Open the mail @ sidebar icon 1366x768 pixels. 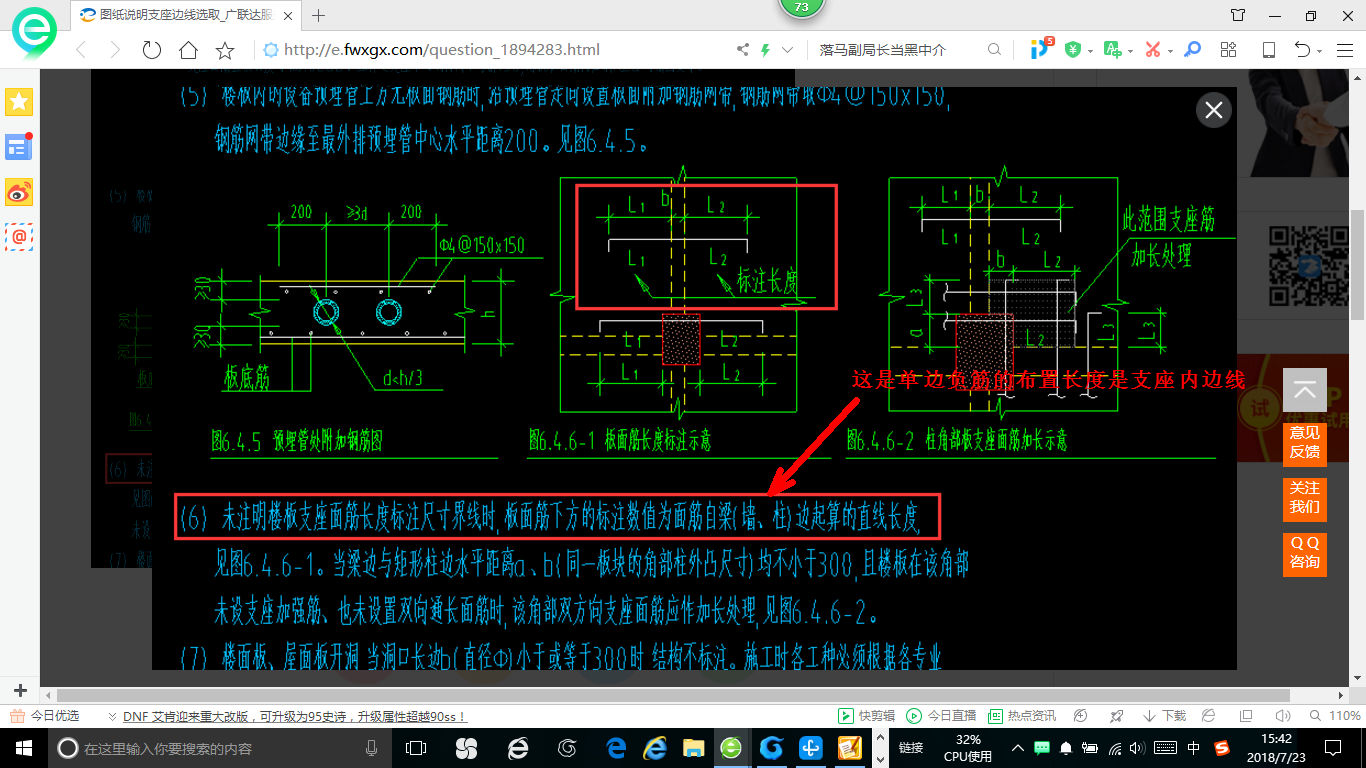click(x=19, y=236)
